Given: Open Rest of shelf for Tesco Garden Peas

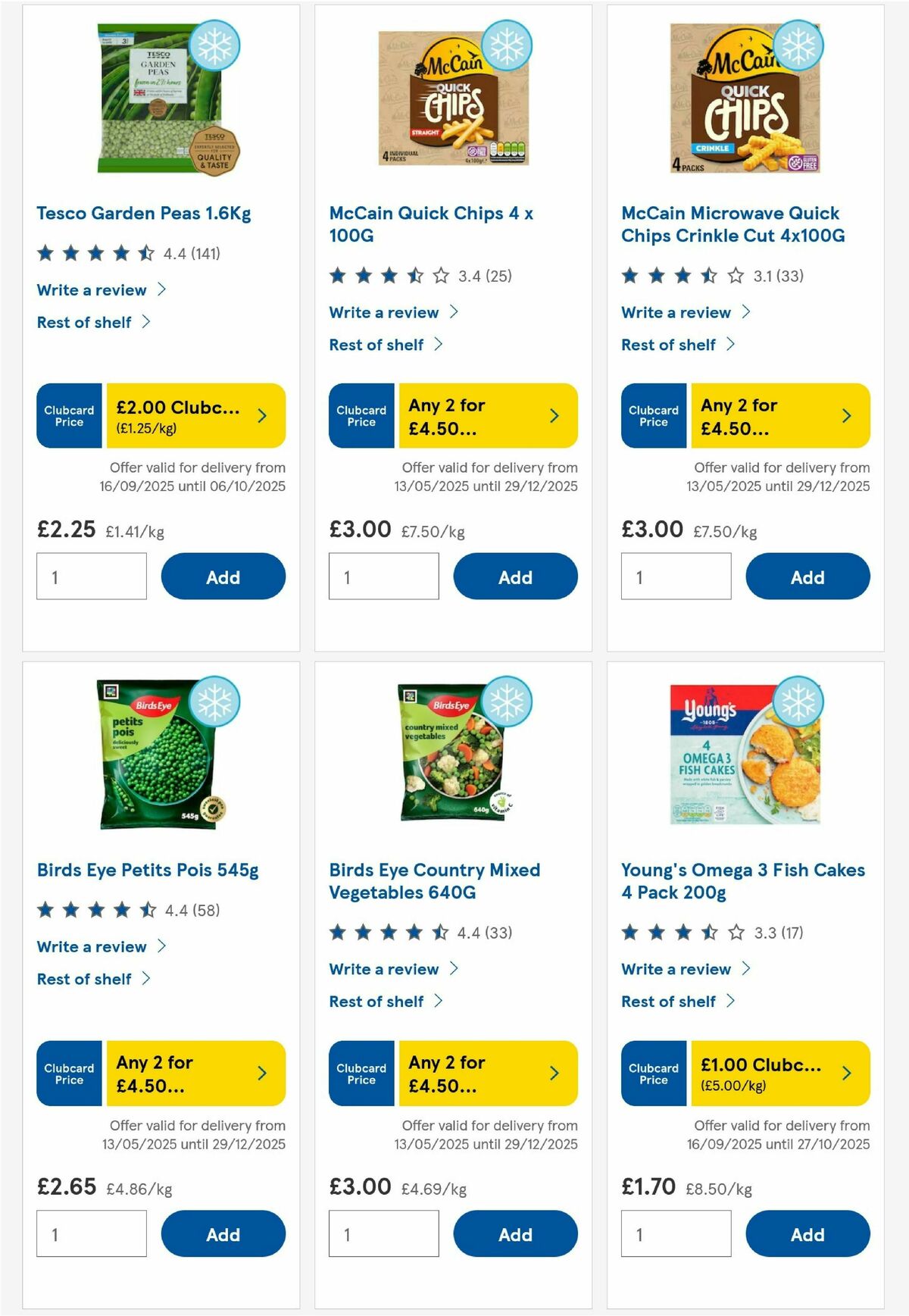Looking at the screenshot, I should (x=86, y=322).
